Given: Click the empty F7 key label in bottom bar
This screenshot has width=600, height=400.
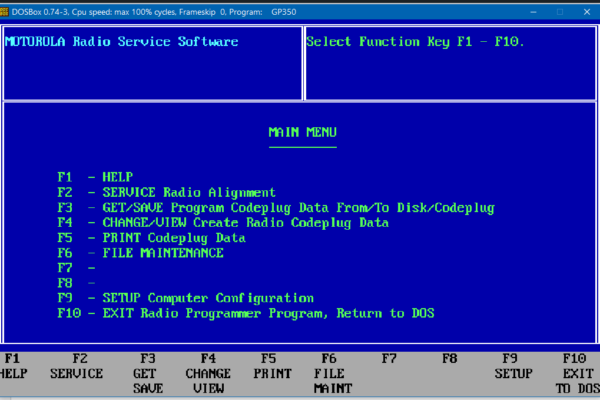Looking at the screenshot, I should 389,359.
